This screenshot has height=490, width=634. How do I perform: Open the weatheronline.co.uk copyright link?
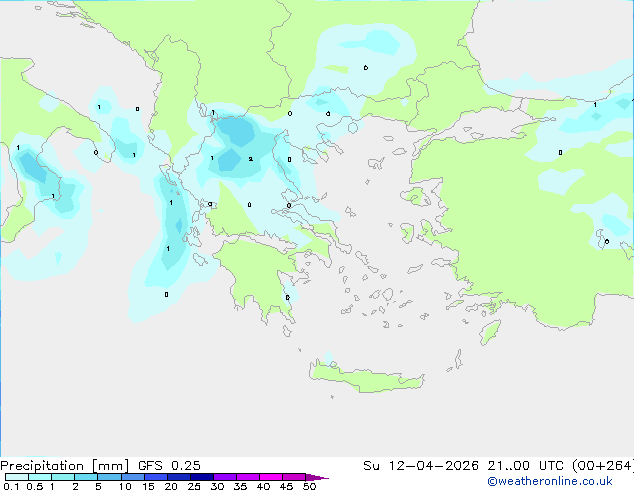pos(550,481)
